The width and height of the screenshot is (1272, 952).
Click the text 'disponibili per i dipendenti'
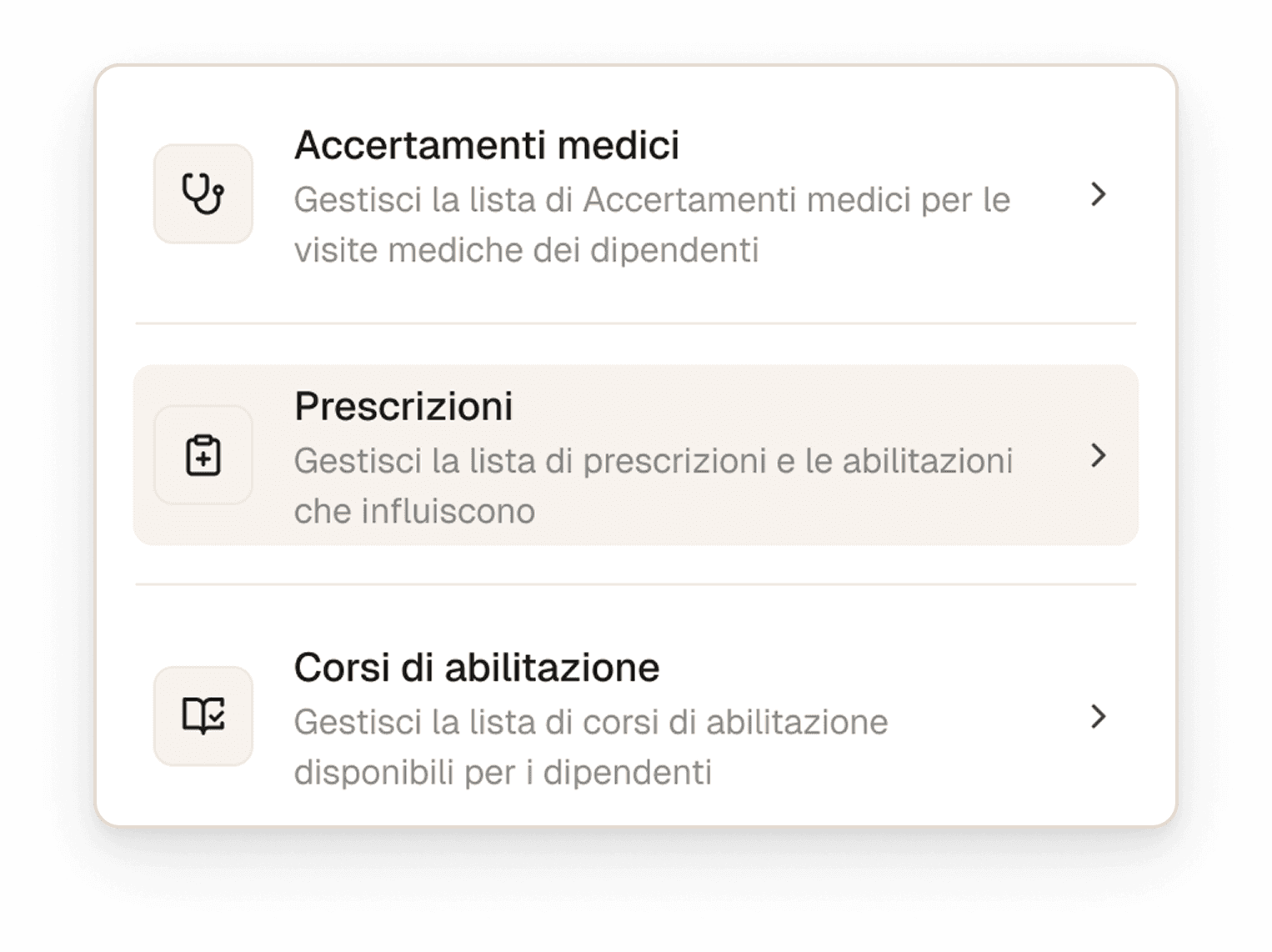(x=503, y=772)
